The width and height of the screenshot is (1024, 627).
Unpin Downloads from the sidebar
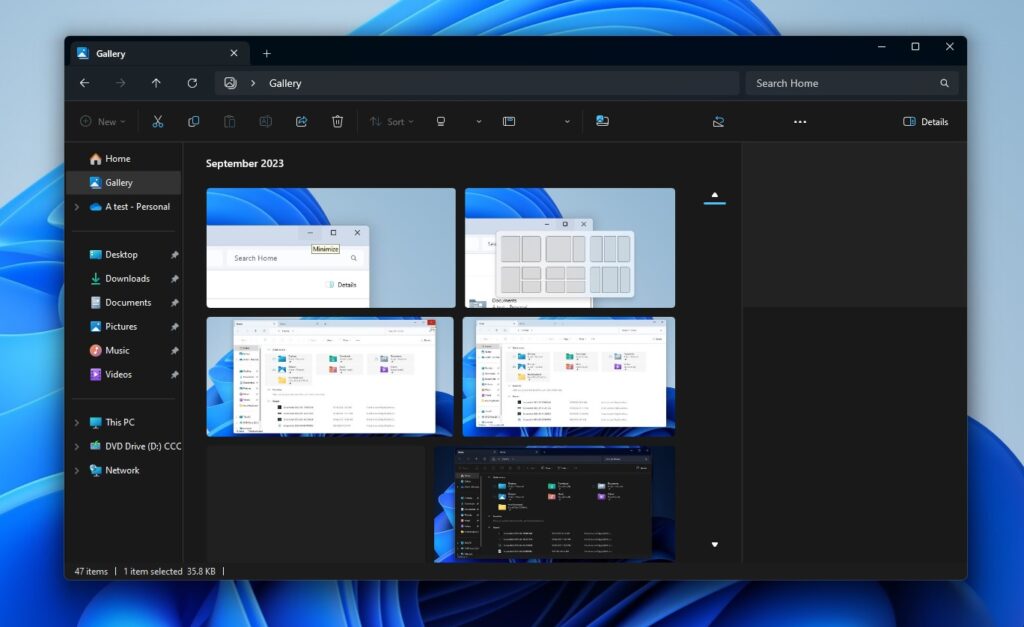click(x=173, y=278)
